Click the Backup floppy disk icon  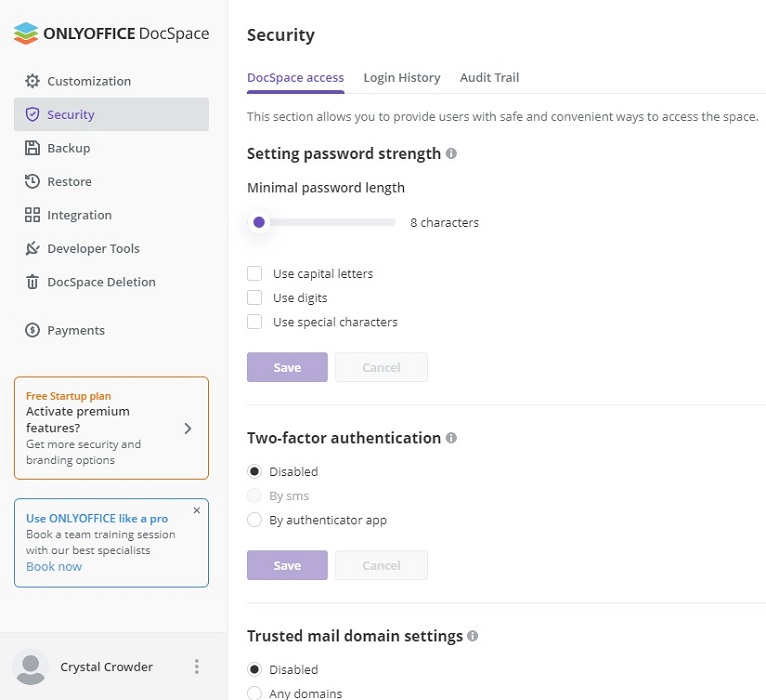32,148
